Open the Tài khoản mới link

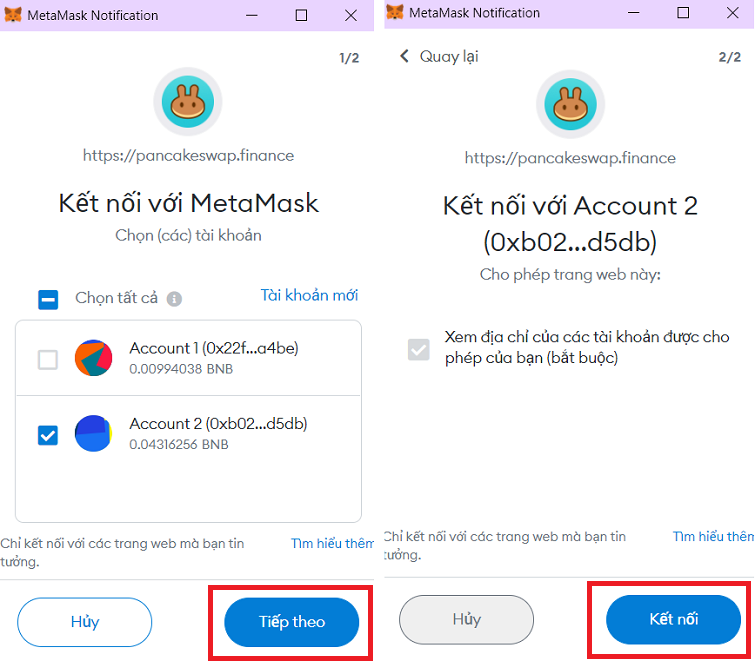(309, 295)
